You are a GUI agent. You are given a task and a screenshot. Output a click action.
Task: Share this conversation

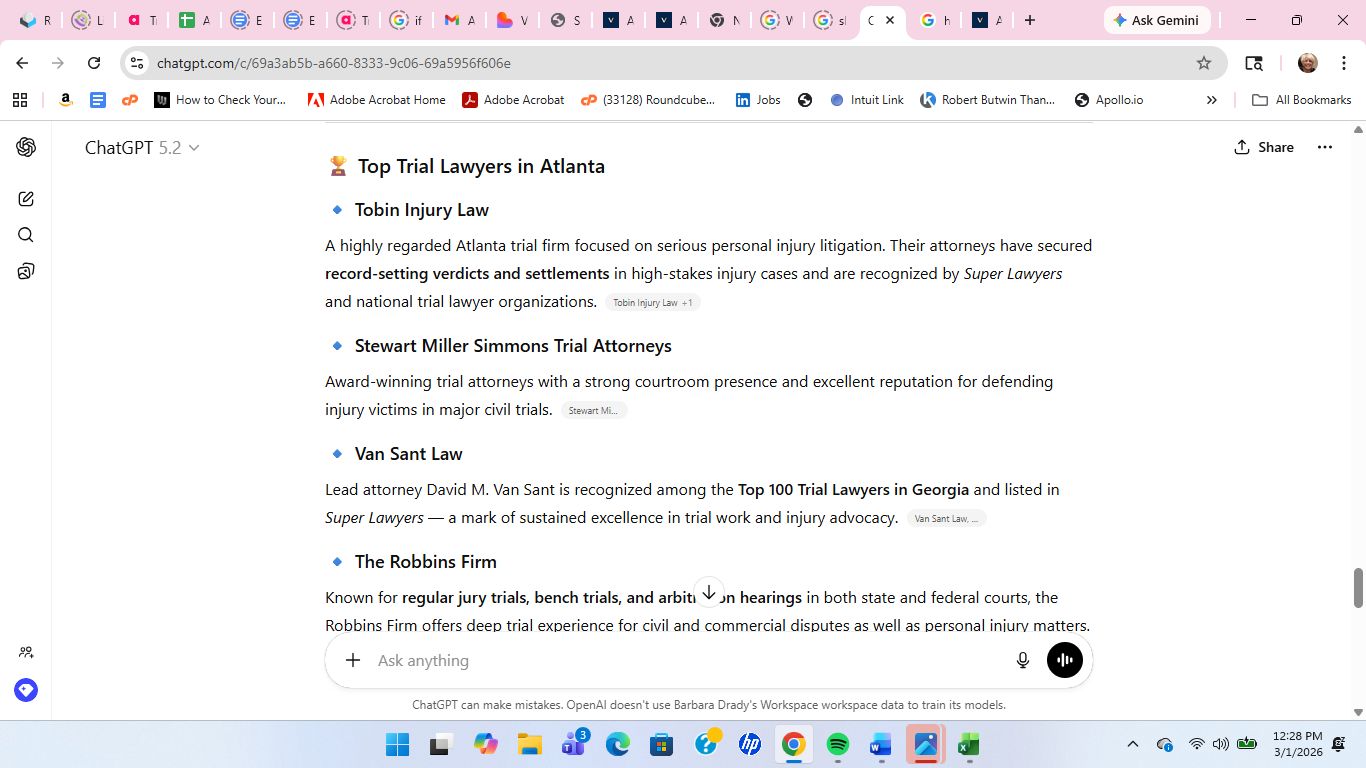[1264, 147]
